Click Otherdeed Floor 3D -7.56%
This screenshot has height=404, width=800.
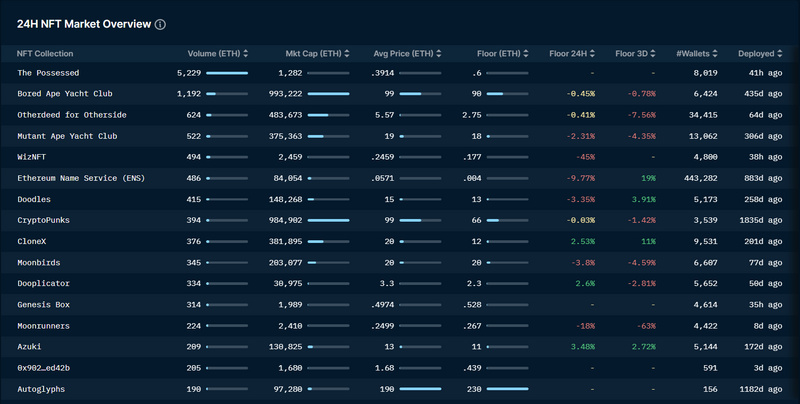coord(641,115)
